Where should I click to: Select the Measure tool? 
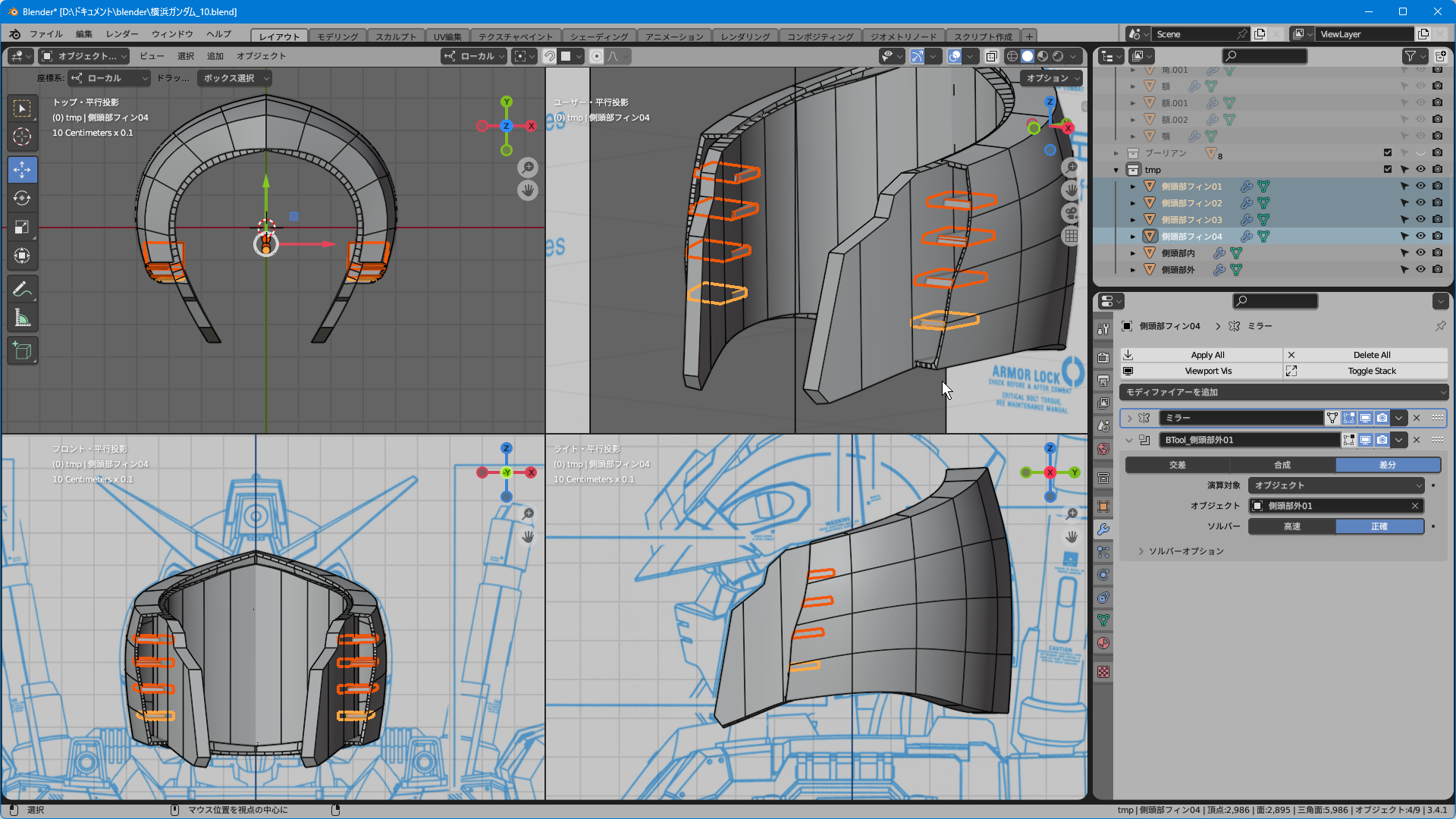click(22, 318)
